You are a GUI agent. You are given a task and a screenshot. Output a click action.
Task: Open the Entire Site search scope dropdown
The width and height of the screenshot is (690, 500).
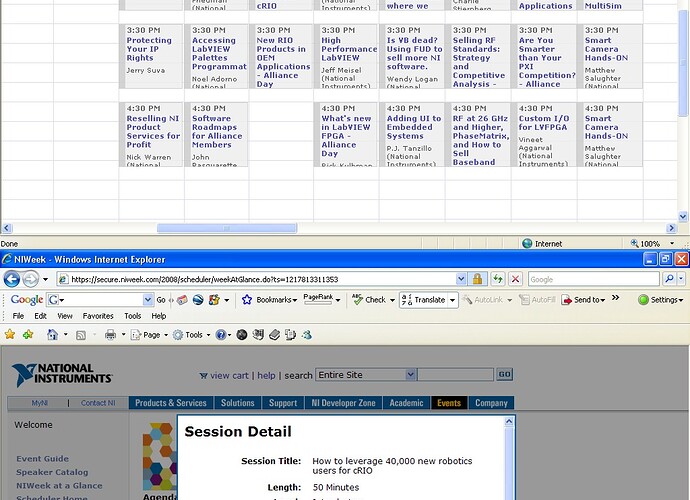(x=410, y=375)
